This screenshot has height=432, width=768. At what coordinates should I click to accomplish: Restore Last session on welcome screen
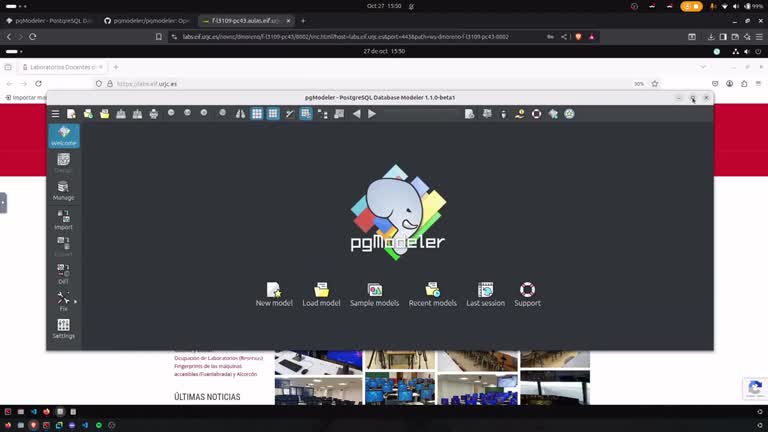coord(485,294)
